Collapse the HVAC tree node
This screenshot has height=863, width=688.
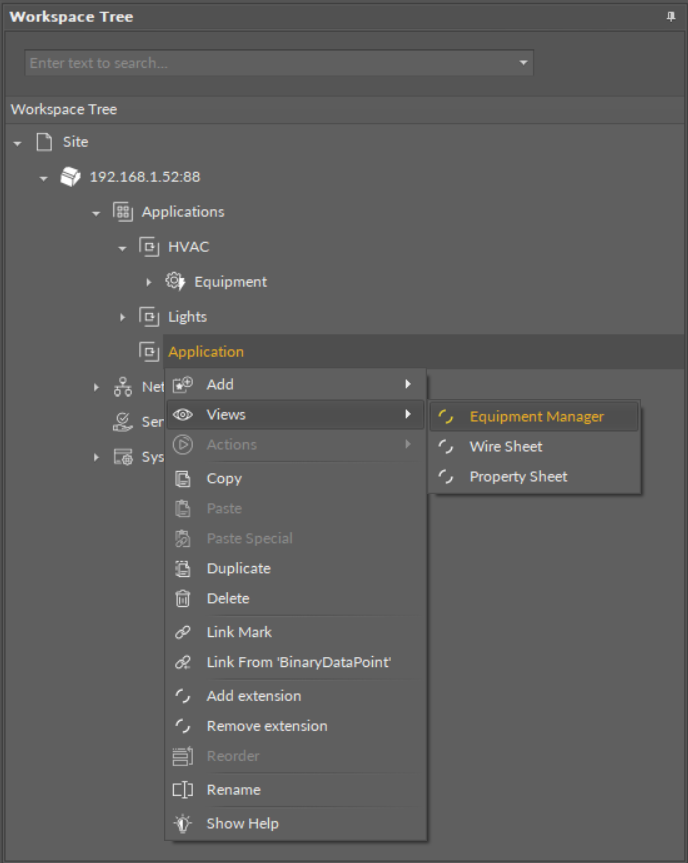tap(123, 248)
